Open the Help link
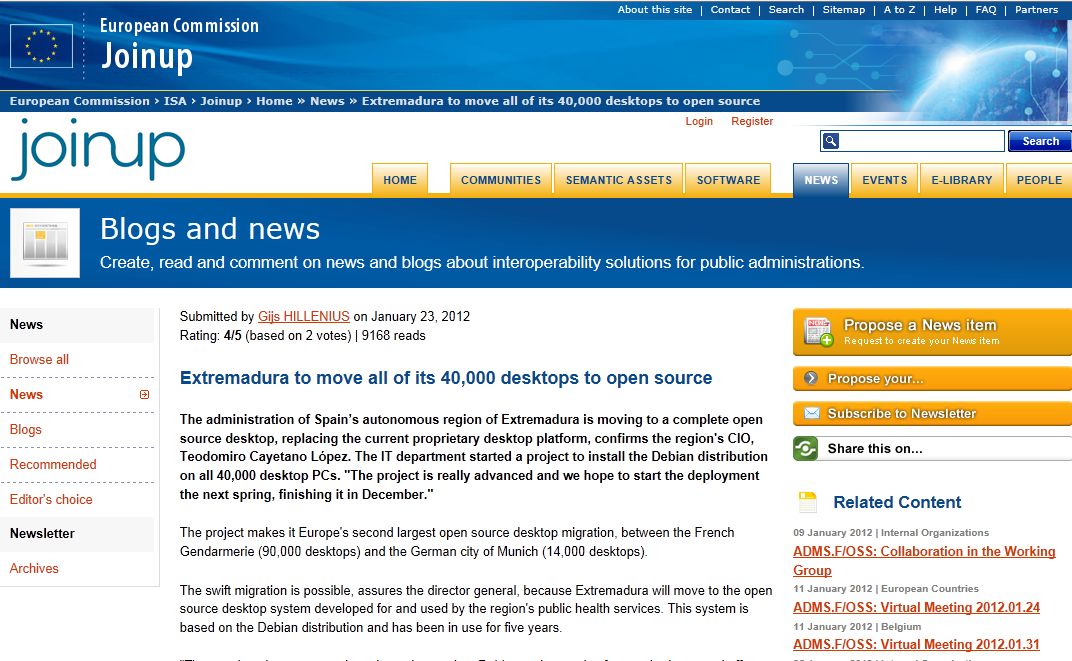Viewport: 1072px width, 661px height. coord(946,10)
